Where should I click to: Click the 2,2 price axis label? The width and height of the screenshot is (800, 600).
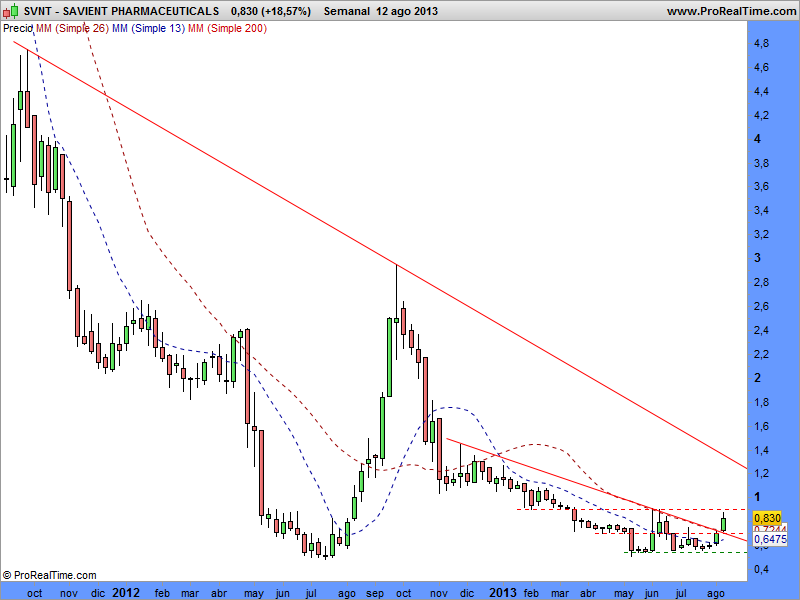(762, 354)
